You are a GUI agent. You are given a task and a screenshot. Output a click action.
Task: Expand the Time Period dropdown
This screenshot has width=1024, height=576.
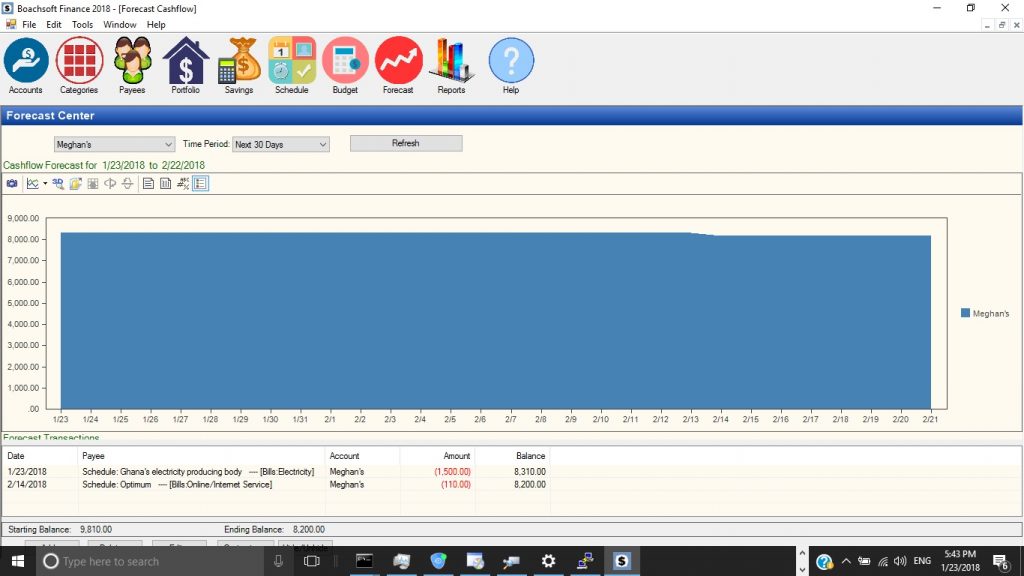(x=281, y=144)
